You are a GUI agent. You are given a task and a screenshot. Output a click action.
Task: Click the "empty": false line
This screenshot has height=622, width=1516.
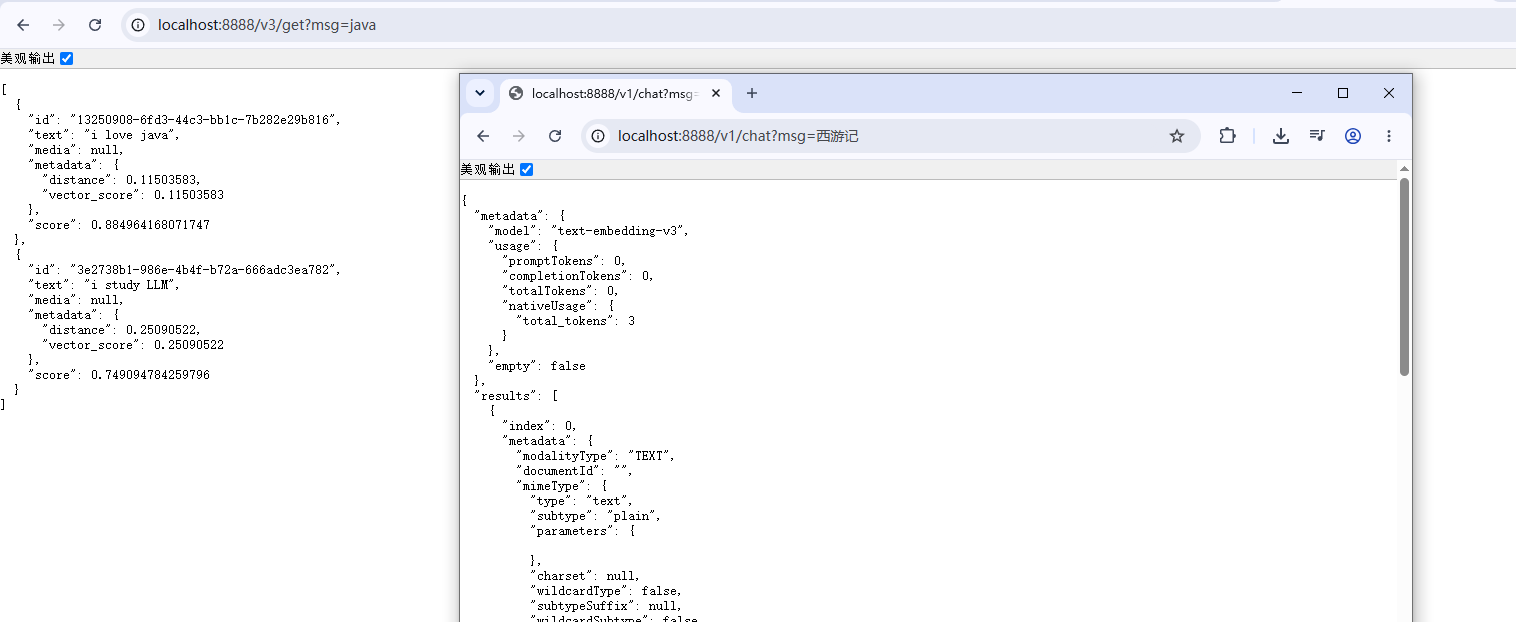point(537,366)
